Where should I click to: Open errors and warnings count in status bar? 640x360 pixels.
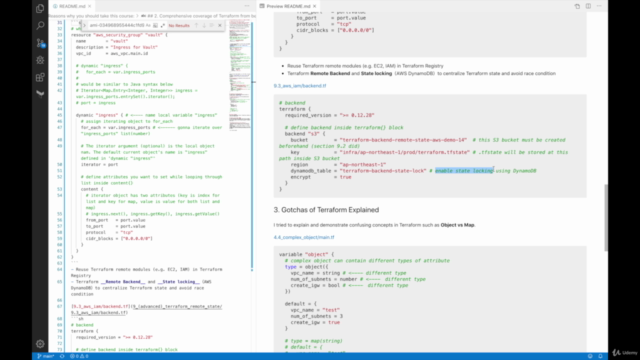pos(79,356)
